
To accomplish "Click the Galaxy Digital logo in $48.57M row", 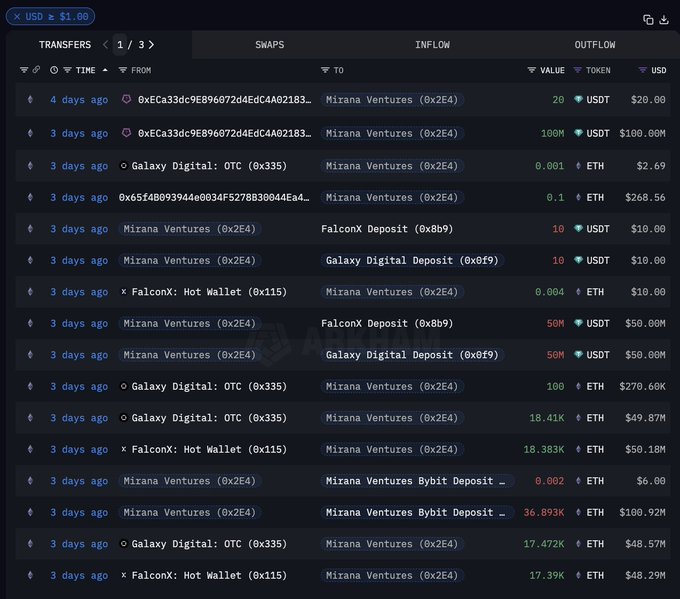I will [124, 543].
